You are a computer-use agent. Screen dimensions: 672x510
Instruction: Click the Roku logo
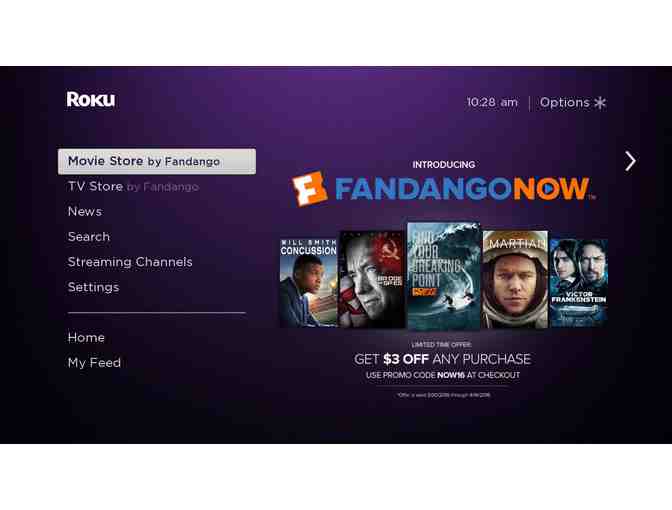click(90, 99)
